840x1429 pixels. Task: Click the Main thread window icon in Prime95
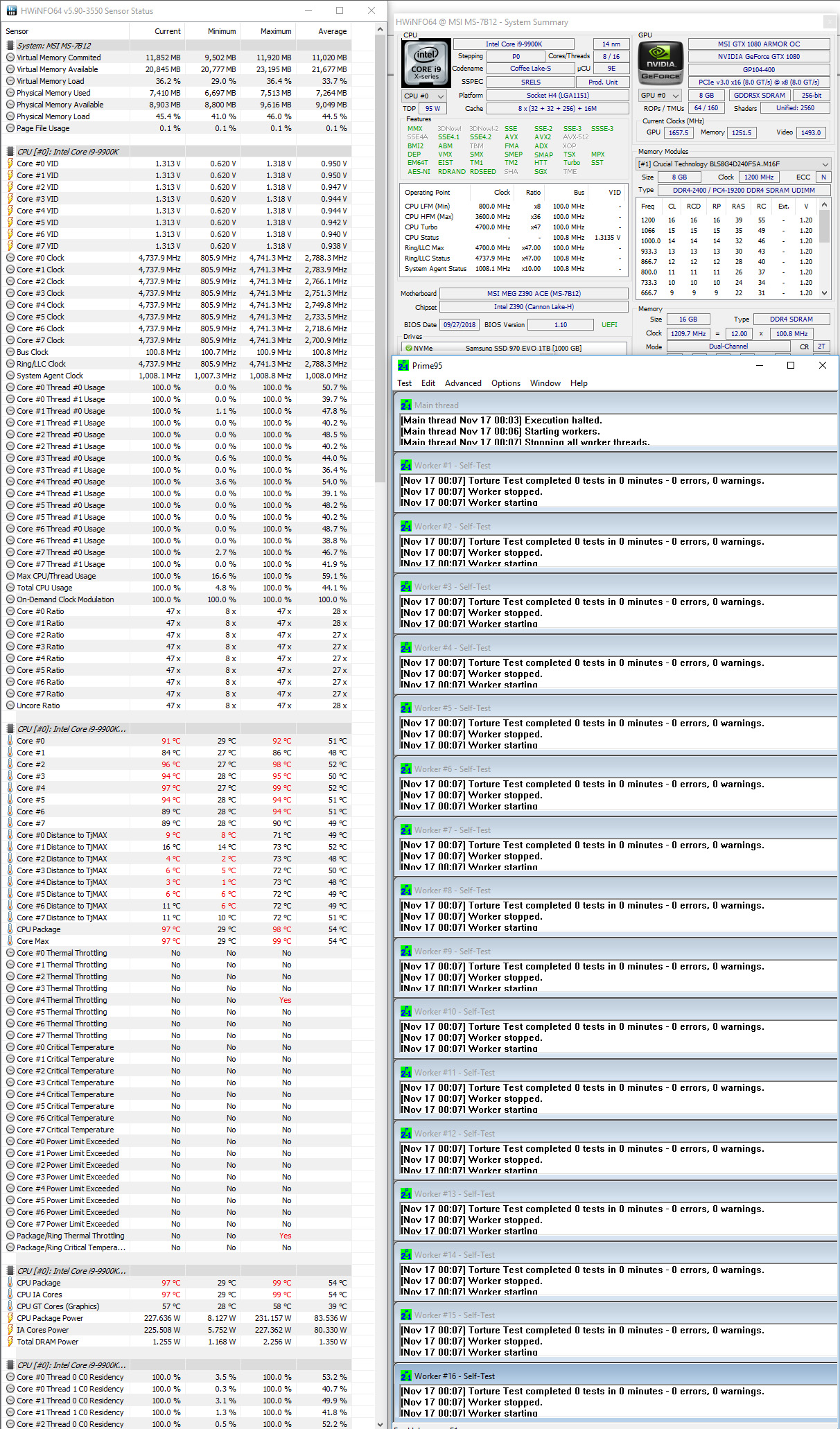tap(406, 405)
